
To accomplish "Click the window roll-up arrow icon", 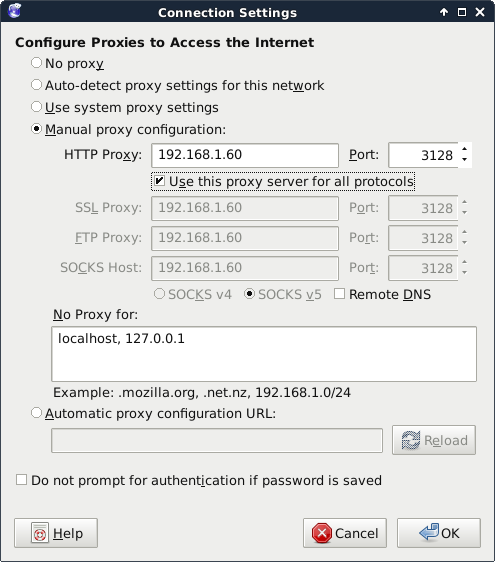I will coord(444,12).
